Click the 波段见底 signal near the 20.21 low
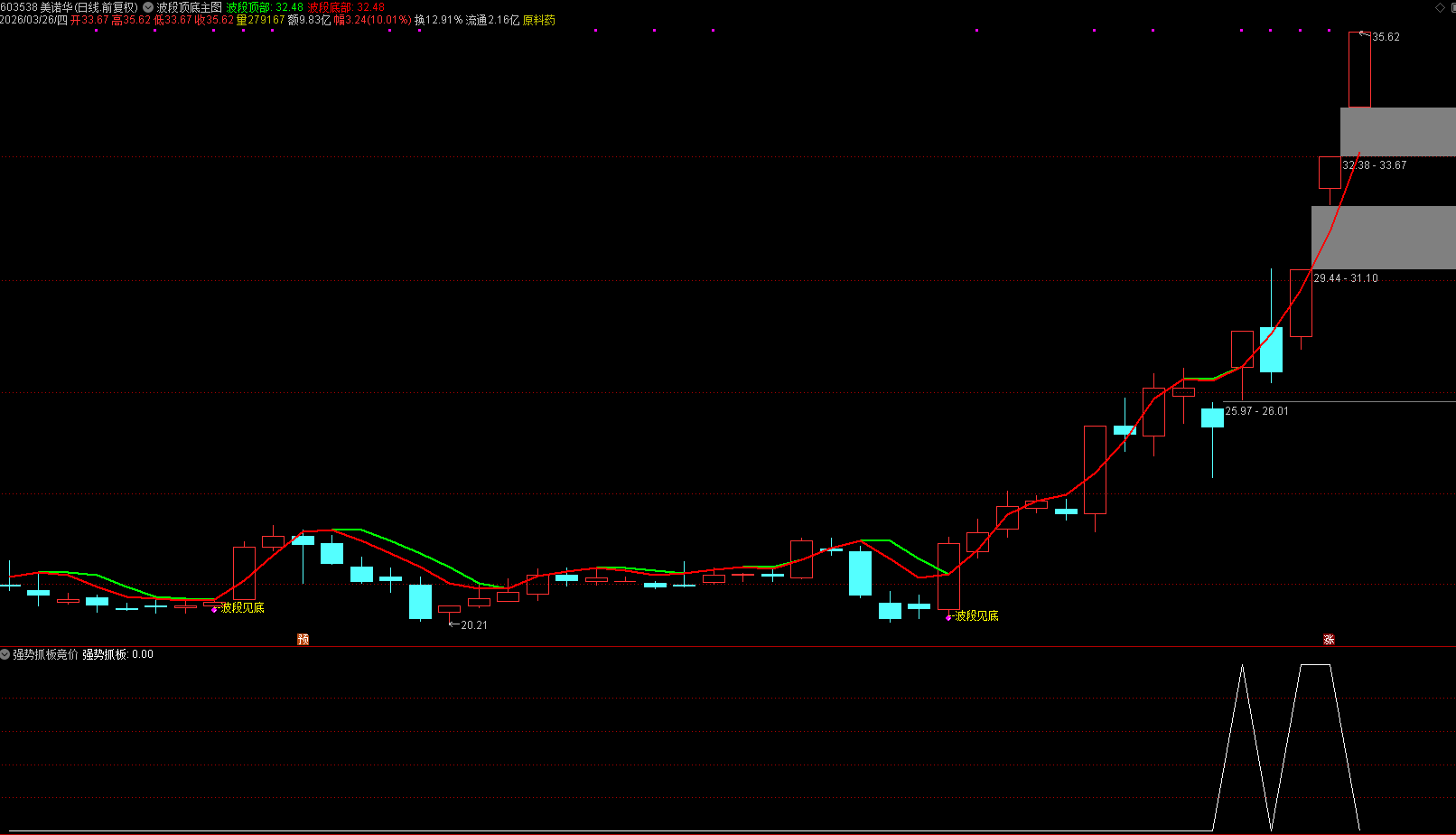1456x835 pixels. click(x=243, y=607)
